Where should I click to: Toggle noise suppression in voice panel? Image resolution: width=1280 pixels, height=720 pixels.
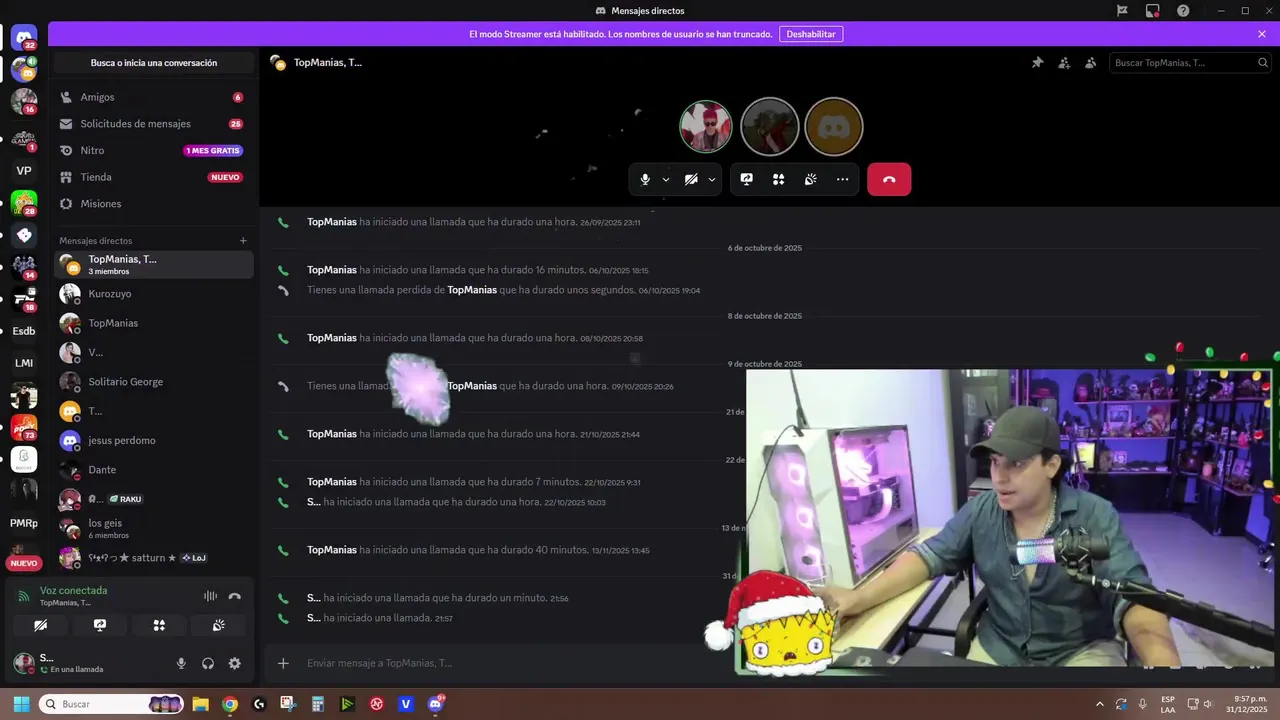(210, 596)
